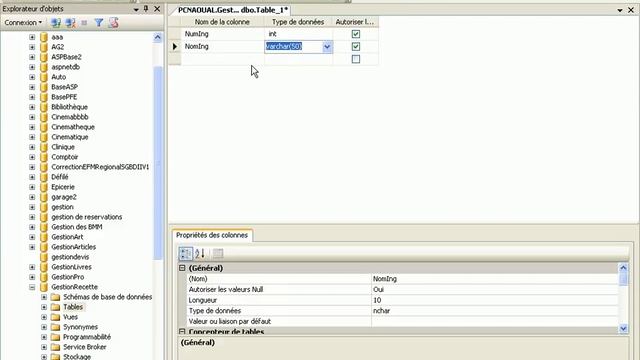Expand the BasePFE database node
Image resolution: width=640 pixels, height=360 pixels.
[32, 97]
